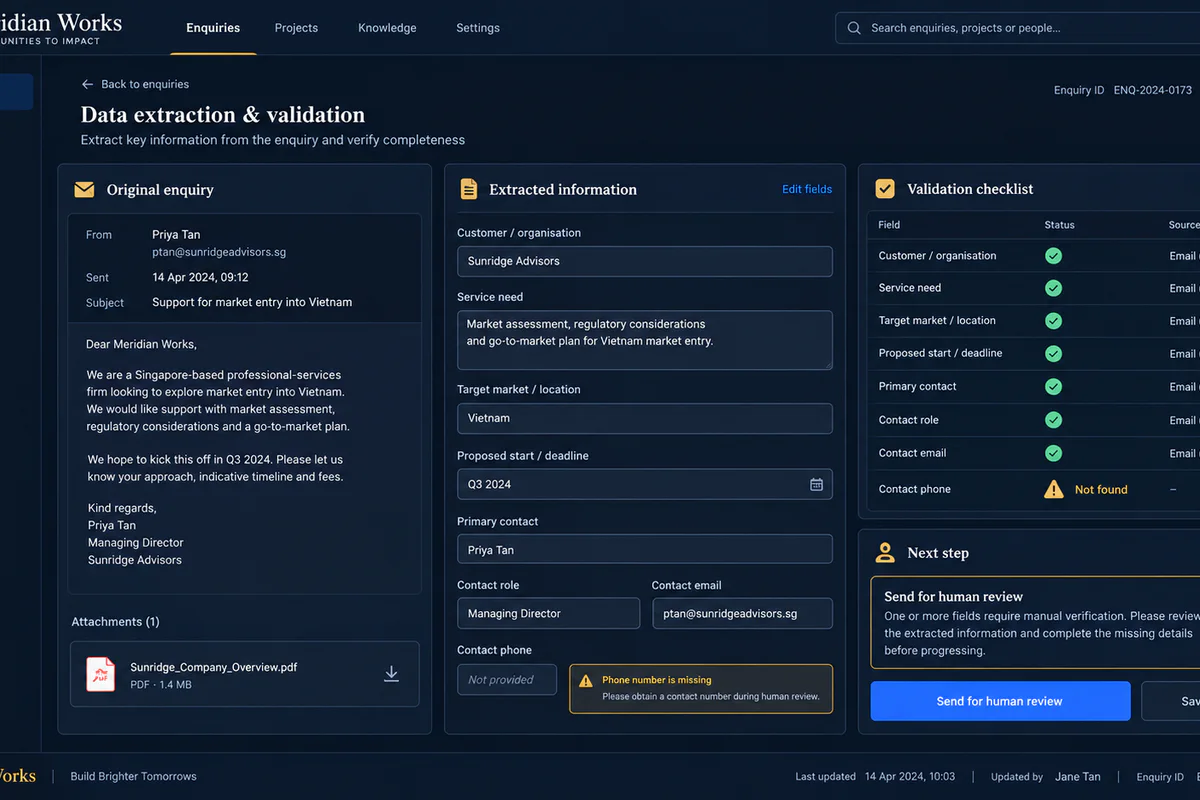Click the green check for Proposed start / deadline
1200x800 pixels.
pos(1053,354)
